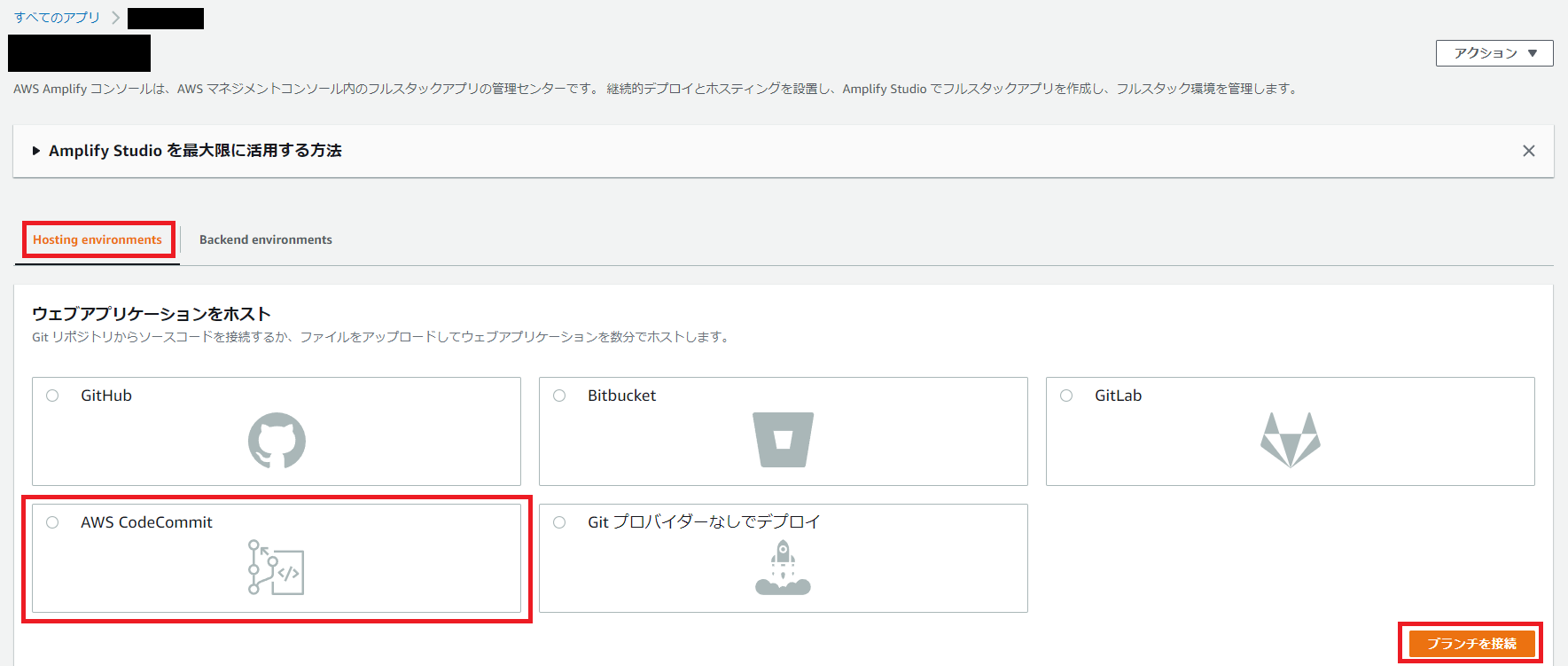Image resolution: width=1568 pixels, height=666 pixels.
Task: Select the AWS CodeCommit radio button
Action: coord(52,522)
